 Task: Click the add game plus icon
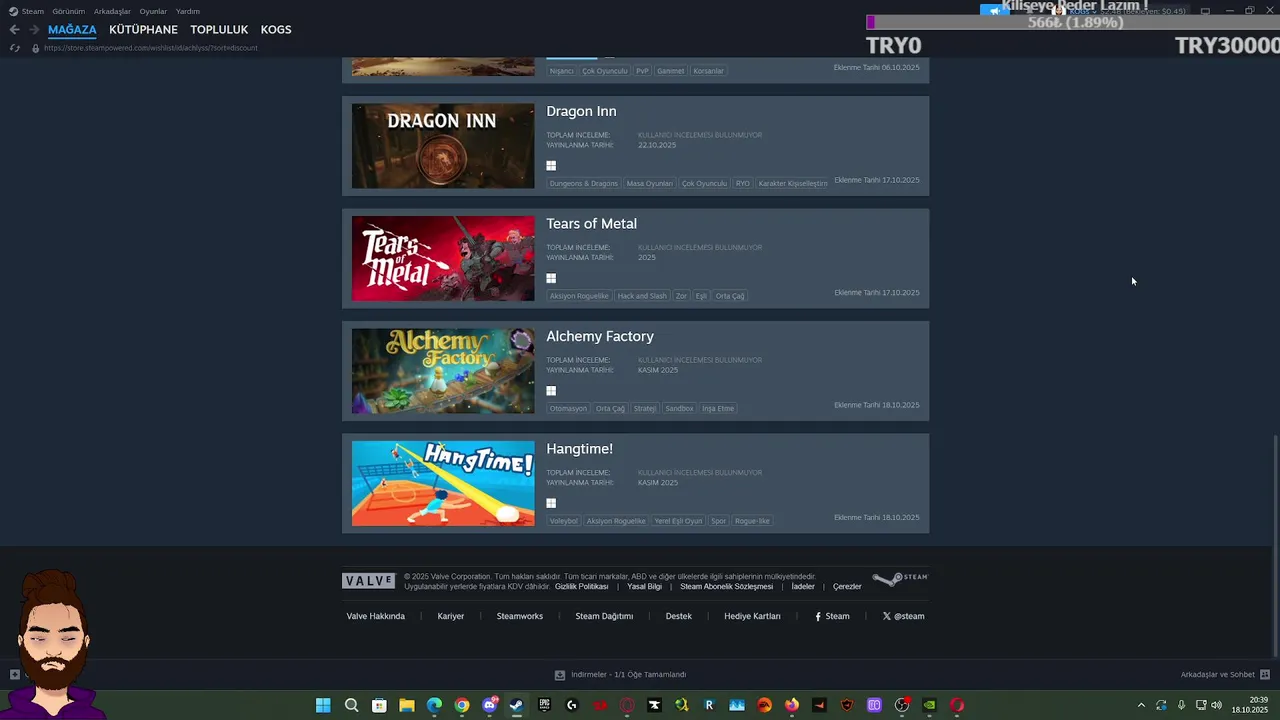(14, 674)
